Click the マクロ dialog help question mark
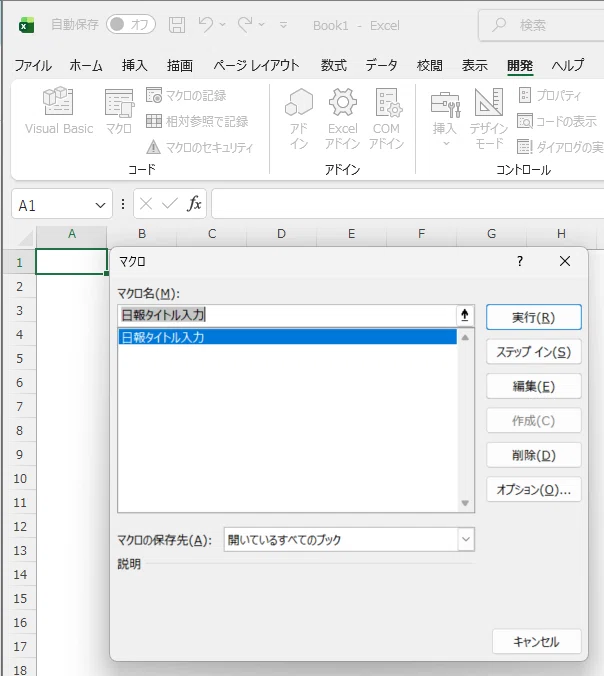 [520, 261]
